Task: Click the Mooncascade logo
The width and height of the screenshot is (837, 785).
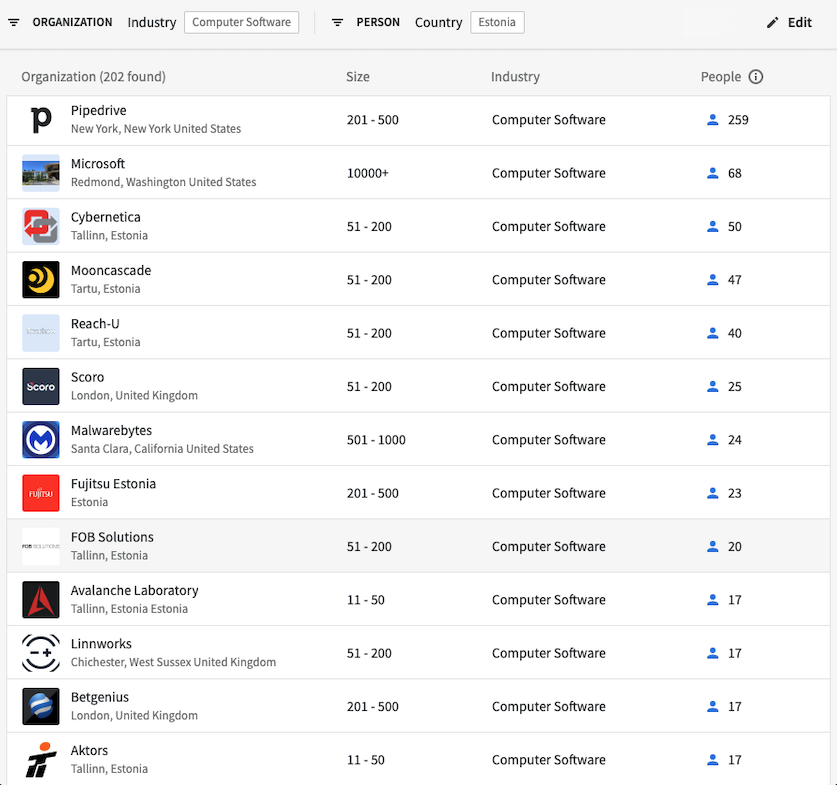Action: pyautogui.click(x=39, y=279)
